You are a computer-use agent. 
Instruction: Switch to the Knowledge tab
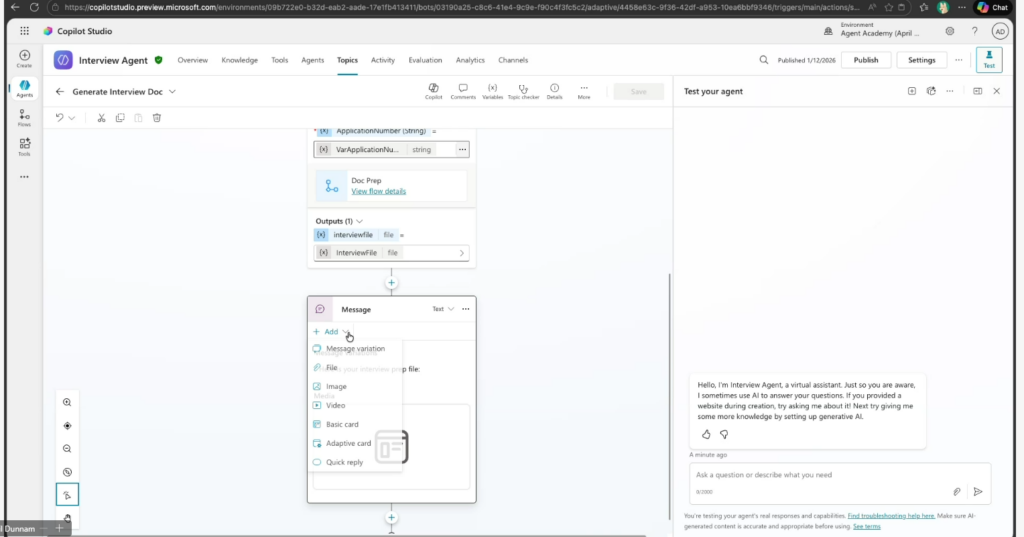(239, 60)
